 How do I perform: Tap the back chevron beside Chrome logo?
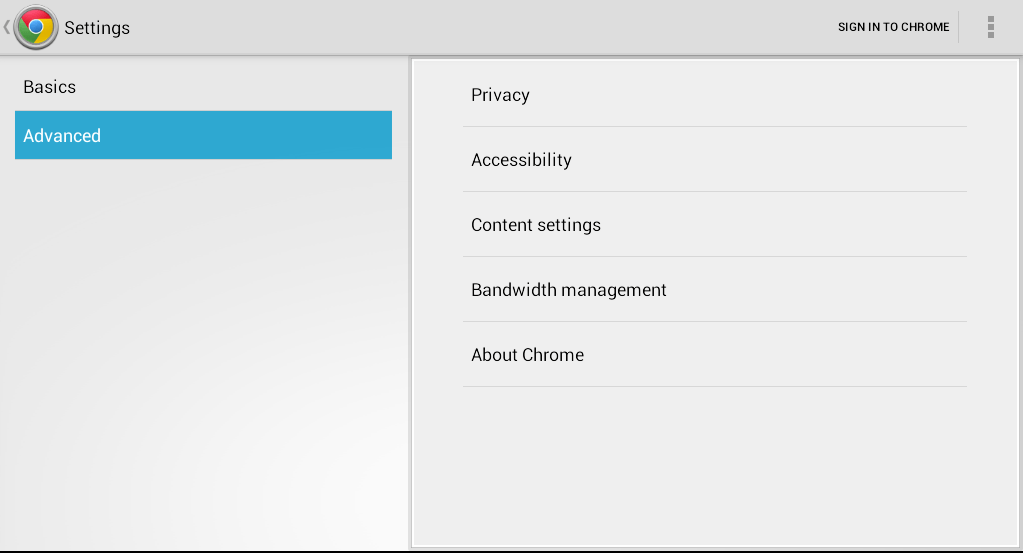point(7,27)
